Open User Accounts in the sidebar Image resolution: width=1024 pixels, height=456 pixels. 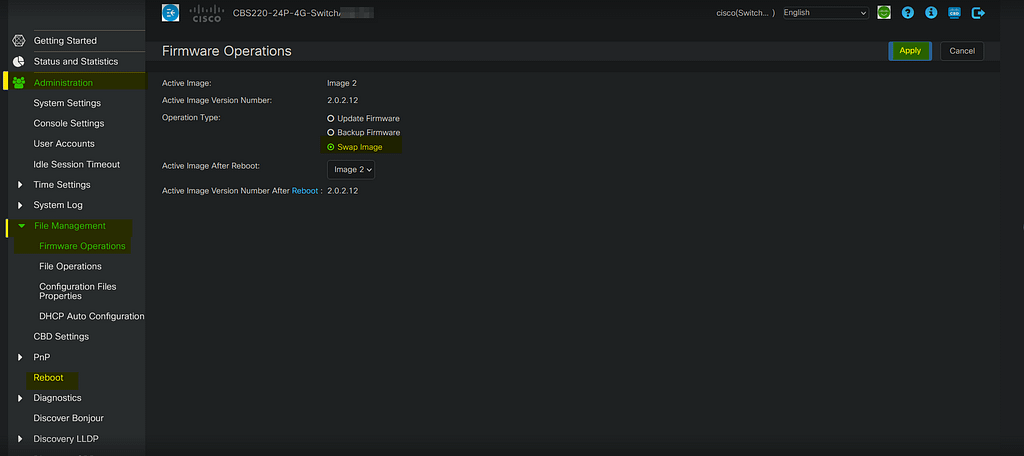[64, 144]
